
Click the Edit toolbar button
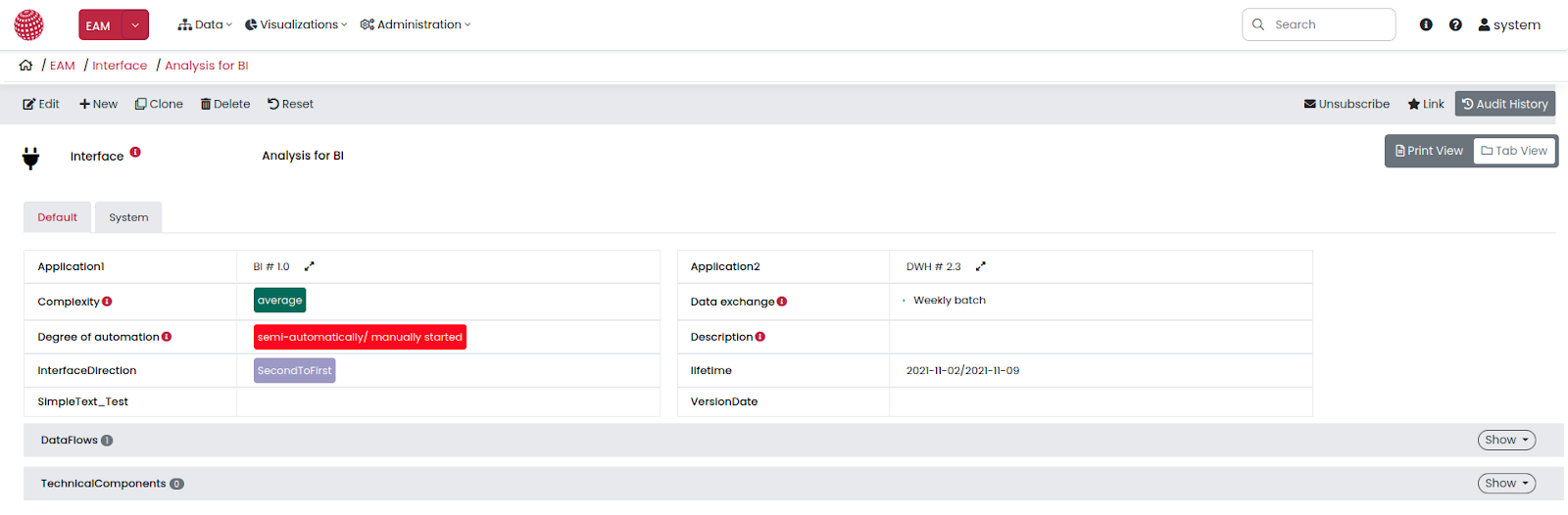coord(41,104)
